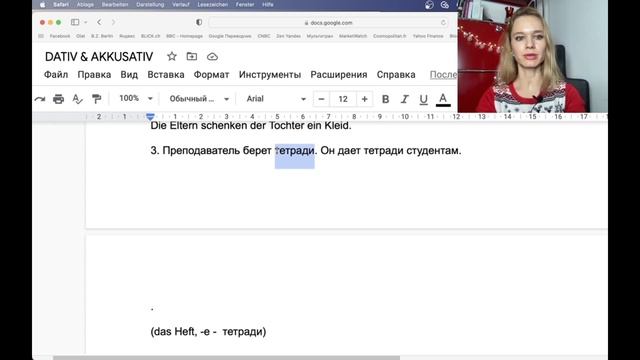Image resolution: width=640 pixels, height=360 pixels.
Task: Open the Формат menu
Action: [x=211, y=75]
